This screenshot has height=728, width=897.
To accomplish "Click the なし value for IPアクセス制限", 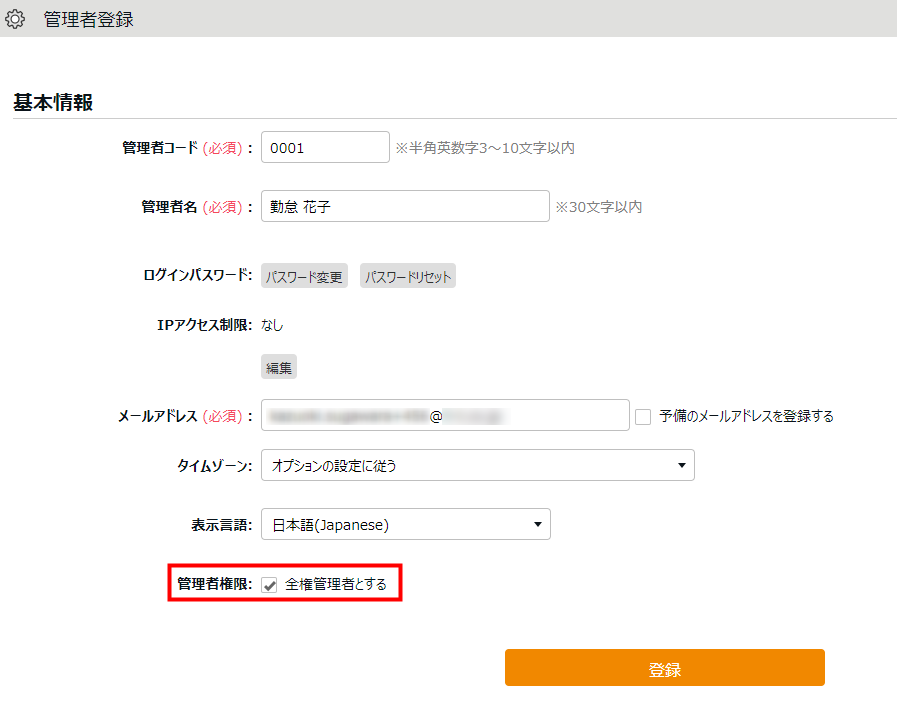I will click(272, 324).
